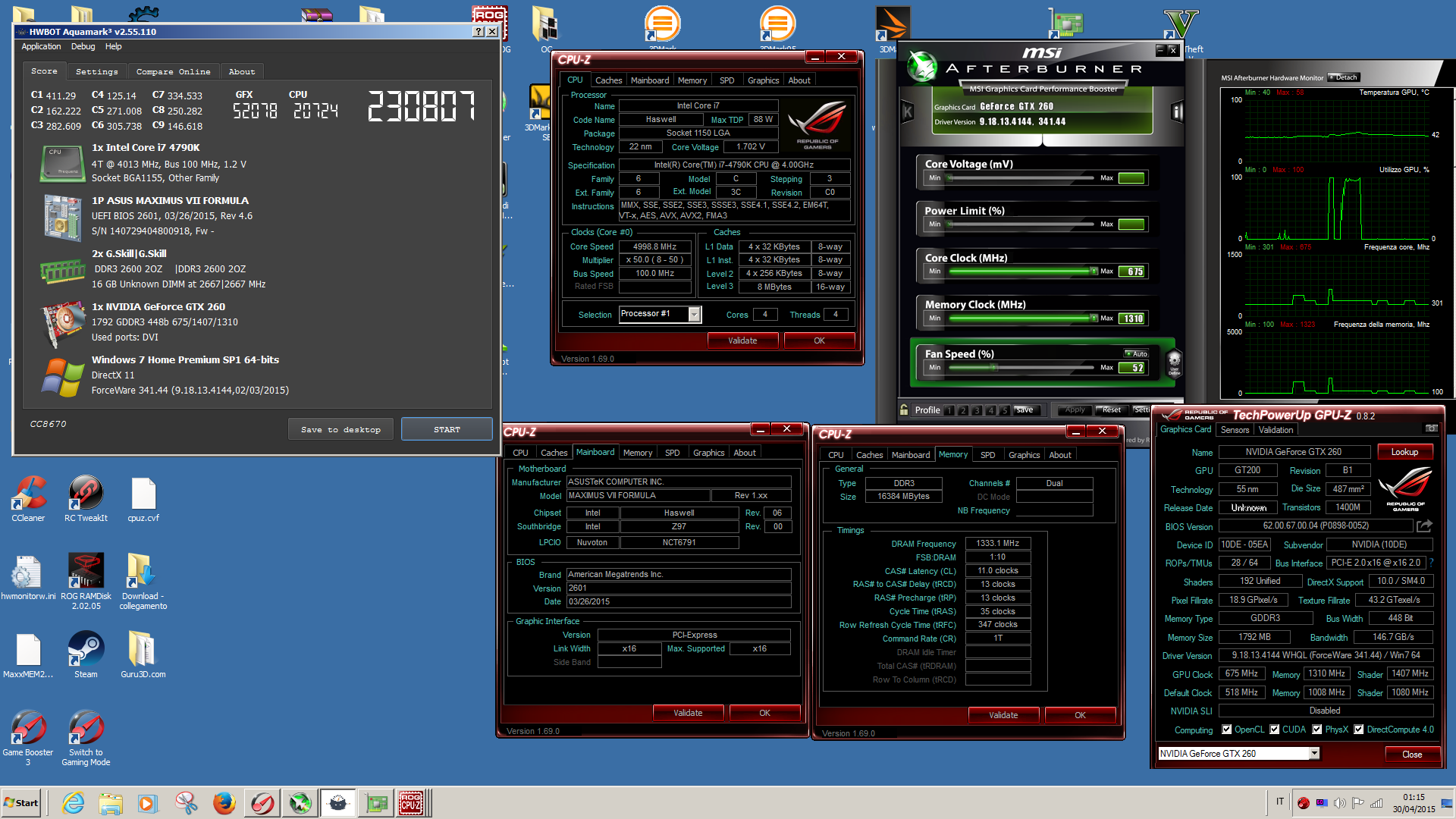
Task: Launch Game Booster 3 shortcut
Action: pos(28,737)
